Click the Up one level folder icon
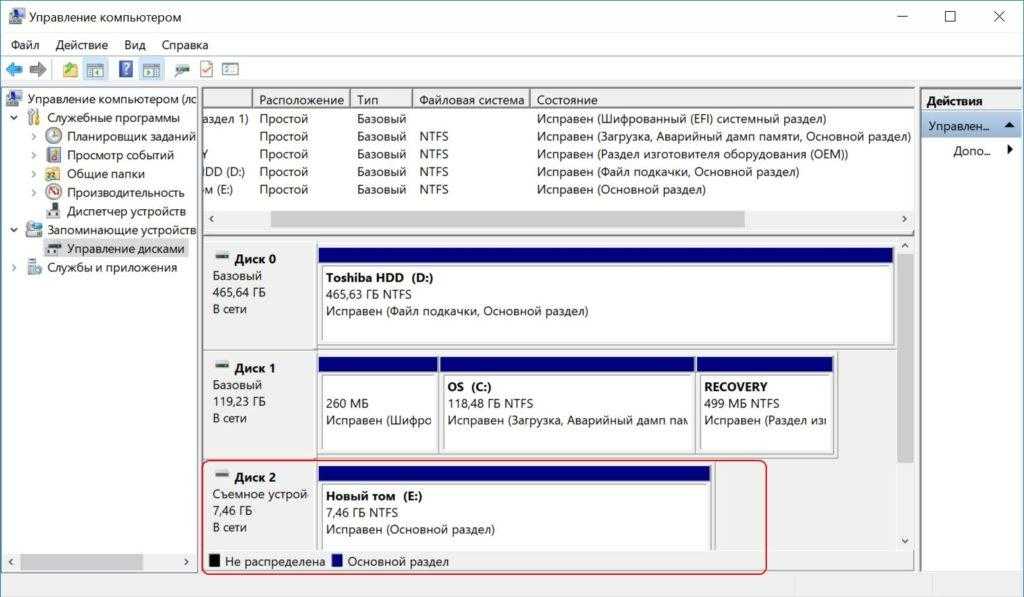Screen dimensions: 1024x597 click(69, 70)
